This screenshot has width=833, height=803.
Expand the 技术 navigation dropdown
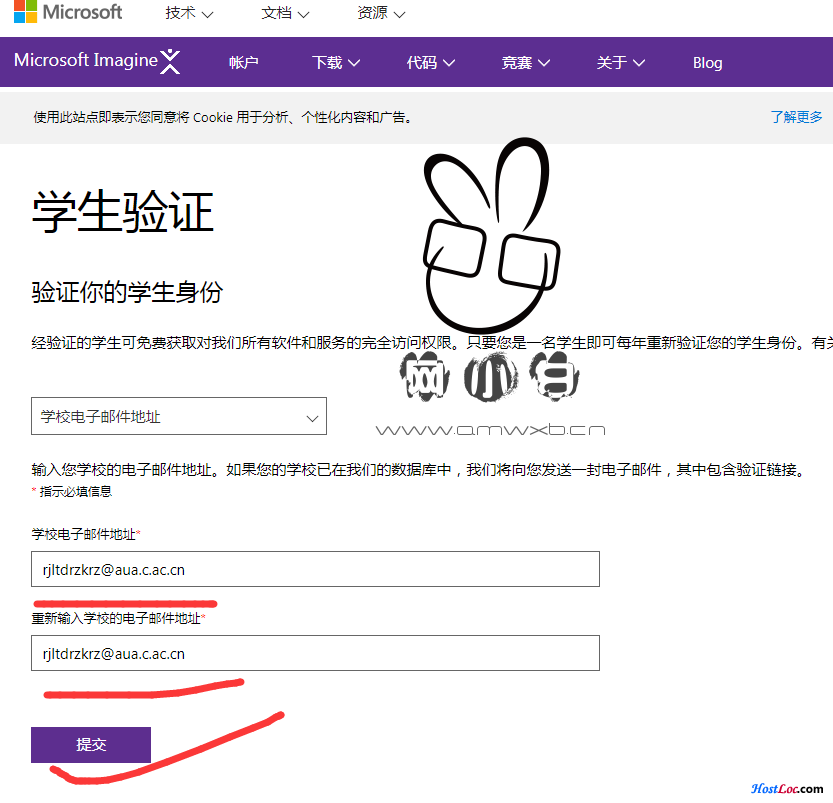click(189, 14)
